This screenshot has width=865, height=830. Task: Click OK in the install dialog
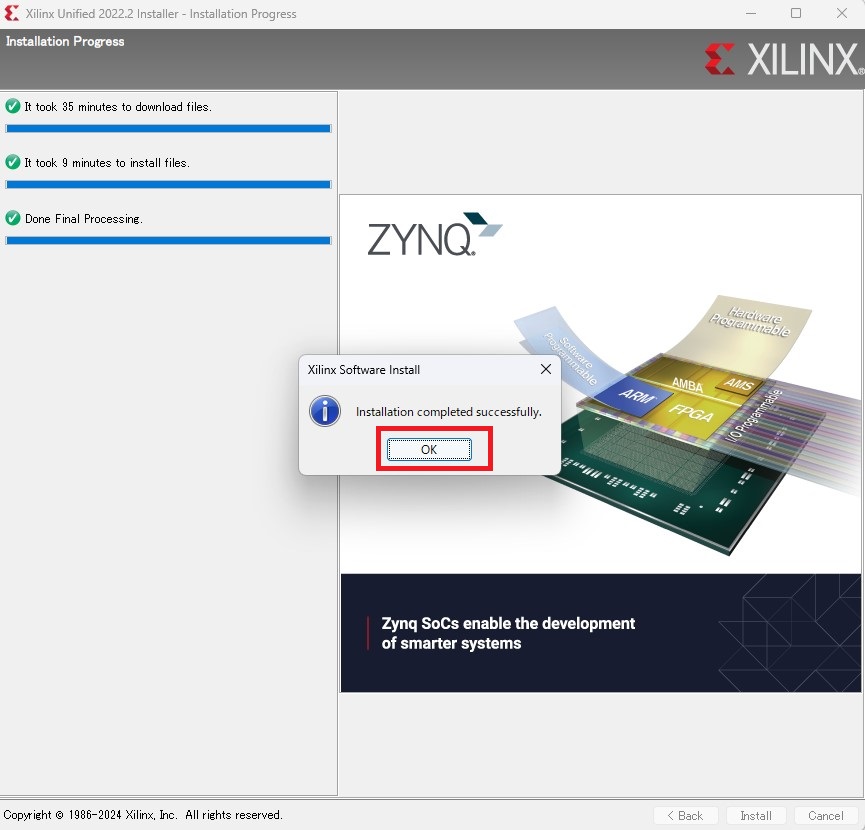pos(429,449)
